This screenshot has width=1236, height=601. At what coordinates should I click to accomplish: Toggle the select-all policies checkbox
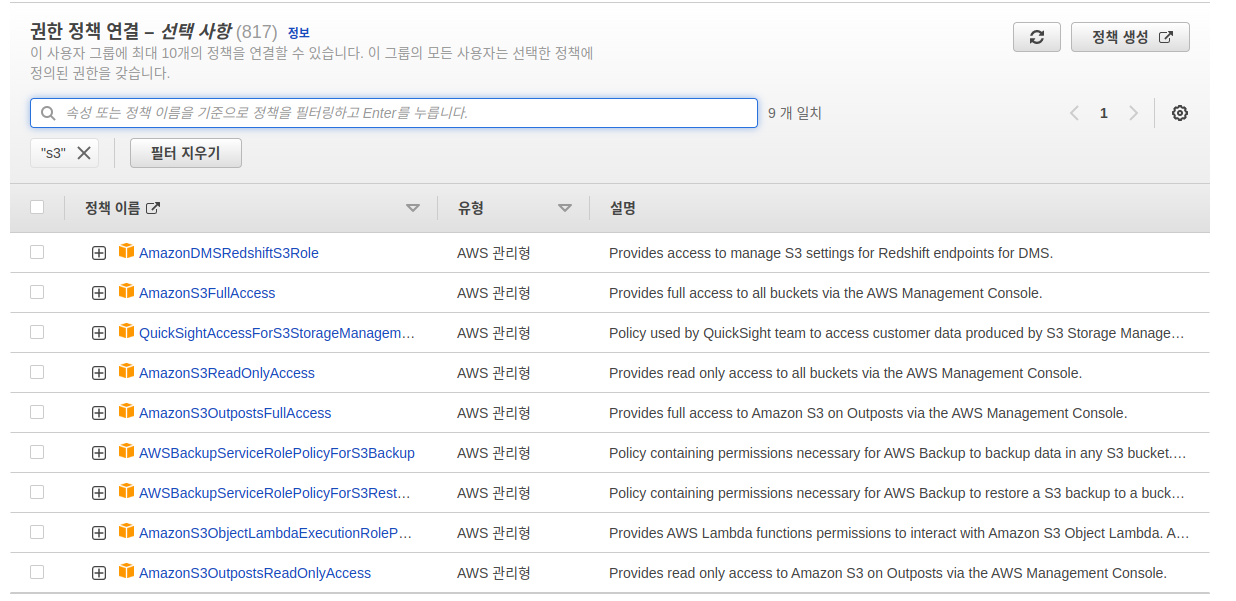click(37, 207)
